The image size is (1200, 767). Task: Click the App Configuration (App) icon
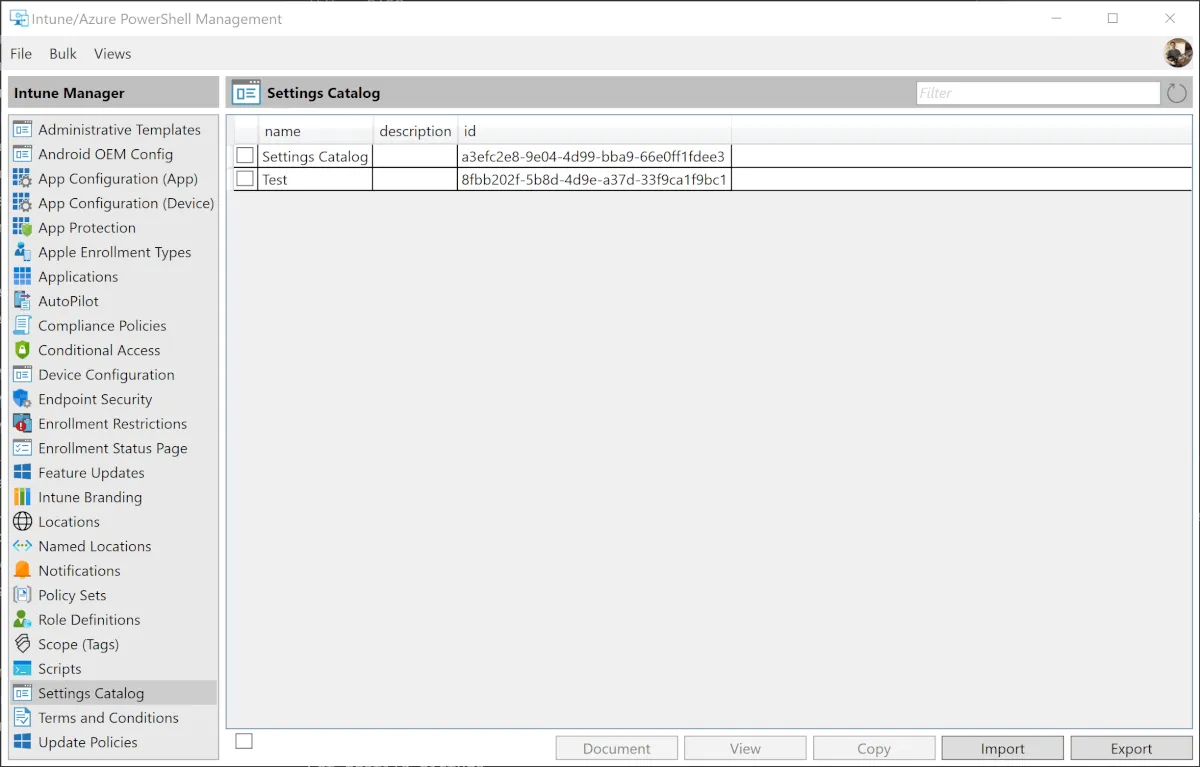[x=22, y=178]
